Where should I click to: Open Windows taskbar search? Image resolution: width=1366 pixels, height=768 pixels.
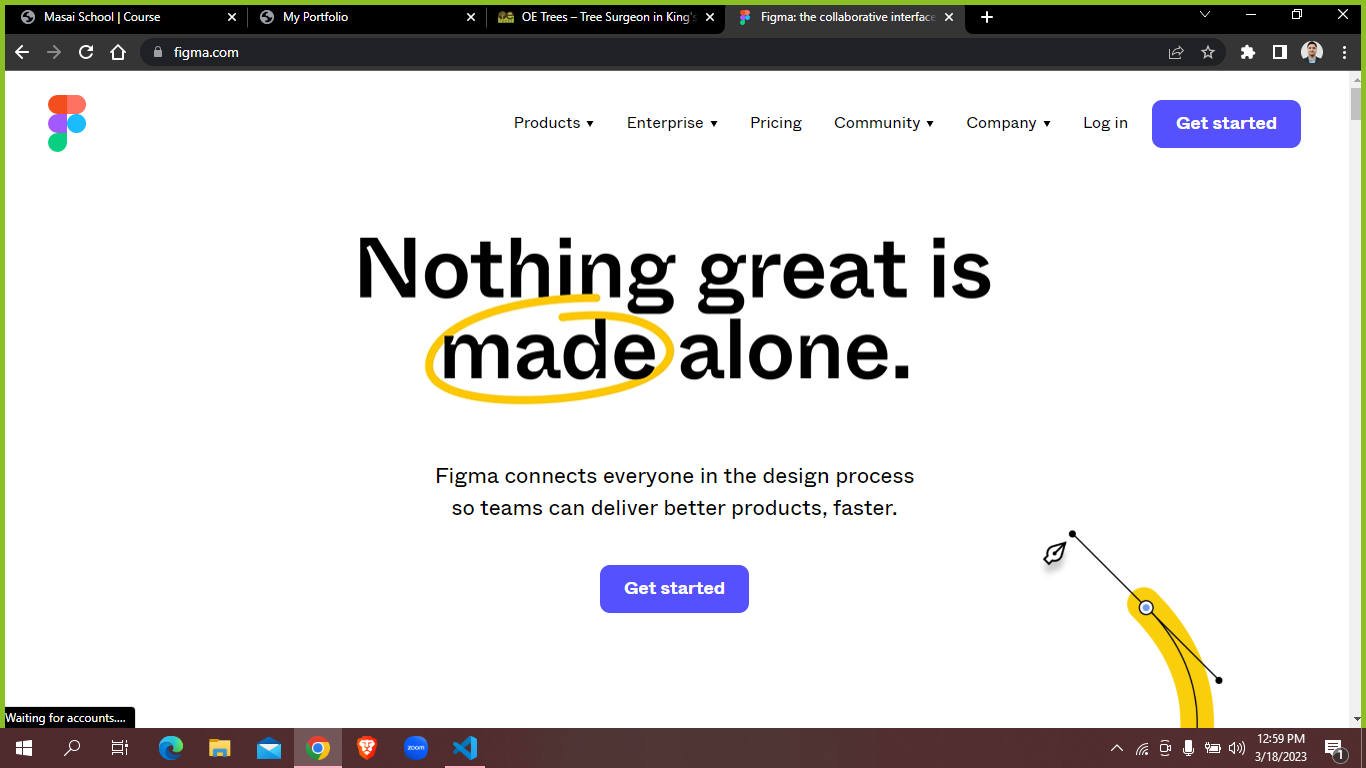tap(72, 748)
